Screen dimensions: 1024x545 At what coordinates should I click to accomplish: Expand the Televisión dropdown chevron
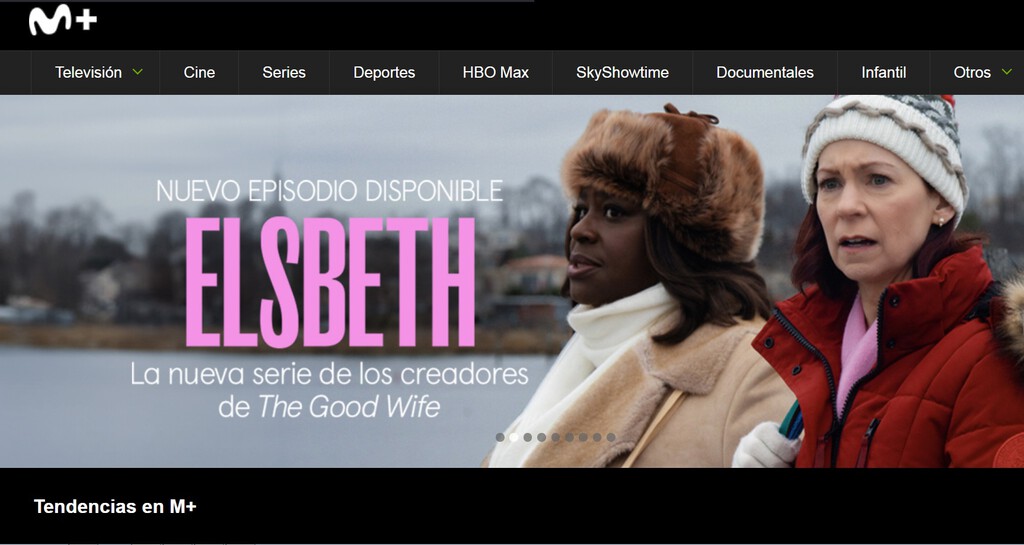tap(138, 72)
